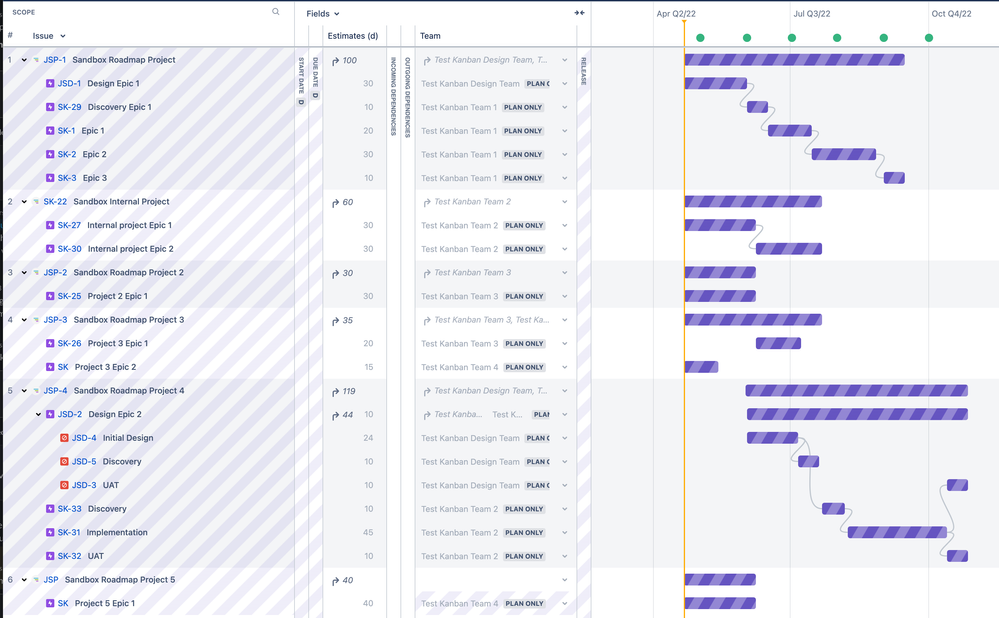Open the Team dropdown for SK-22 Sandbox Internal Project
Screen dimensions: 999x618
pyautogui.click(x=564, y=201)
